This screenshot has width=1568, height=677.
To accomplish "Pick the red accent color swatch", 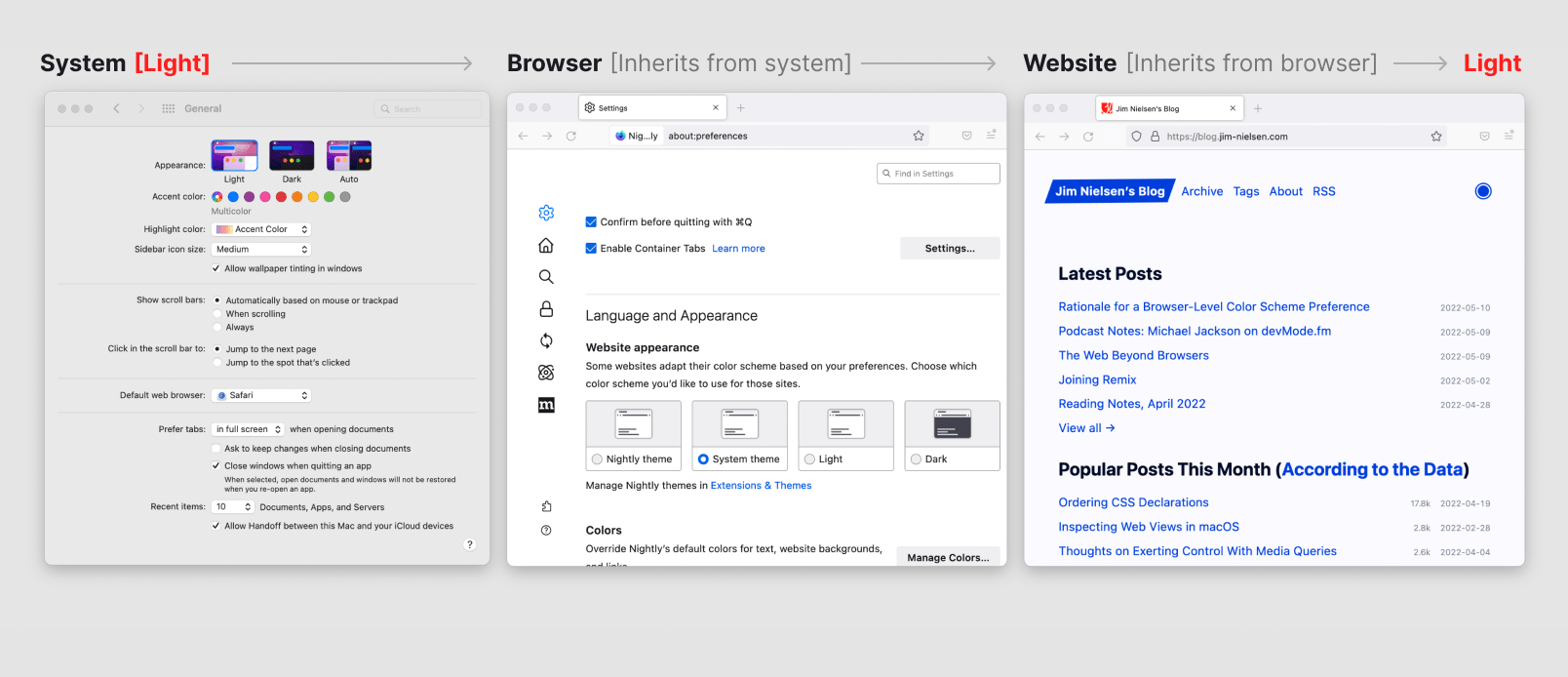I will click(281, 197).
